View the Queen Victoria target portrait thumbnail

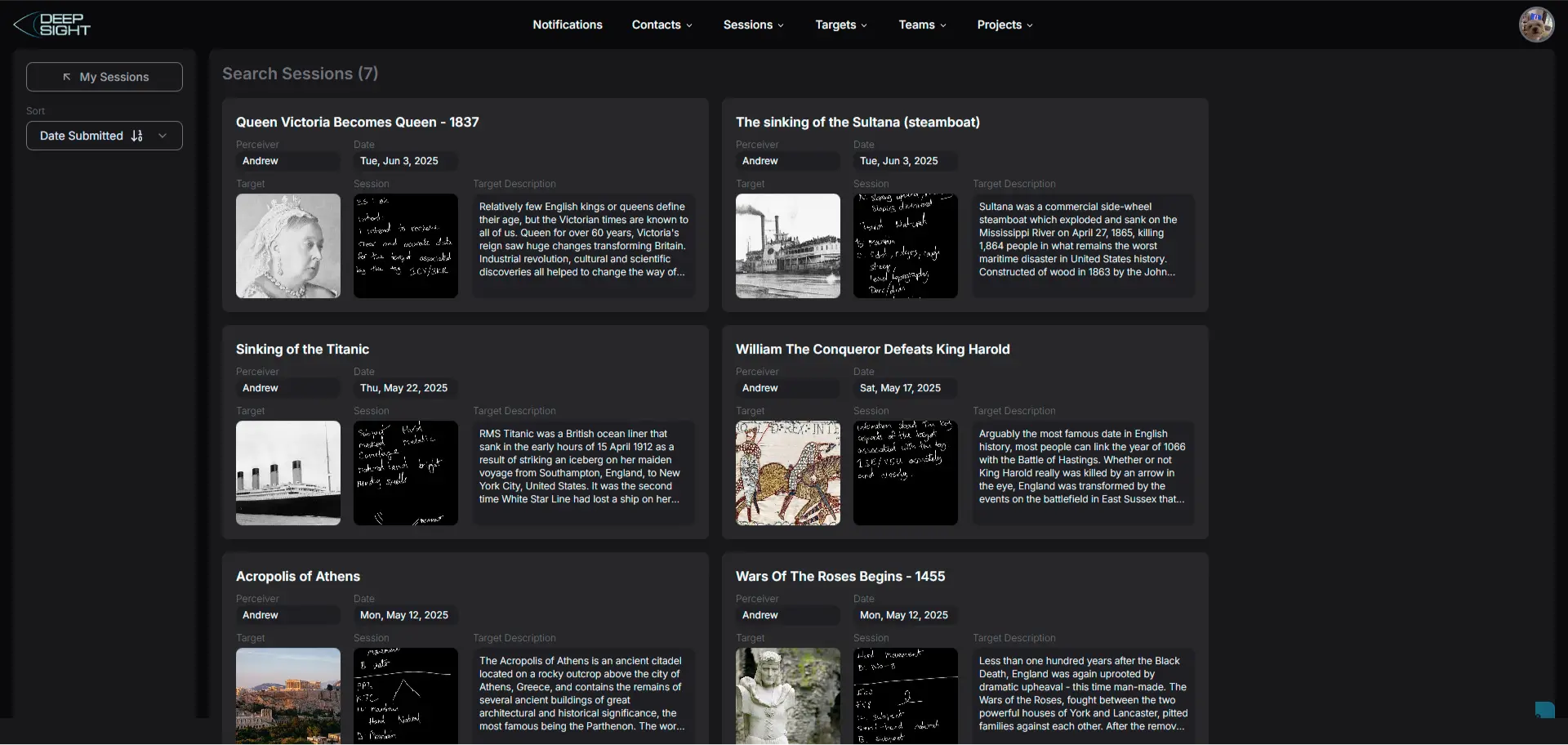(288, 246)
